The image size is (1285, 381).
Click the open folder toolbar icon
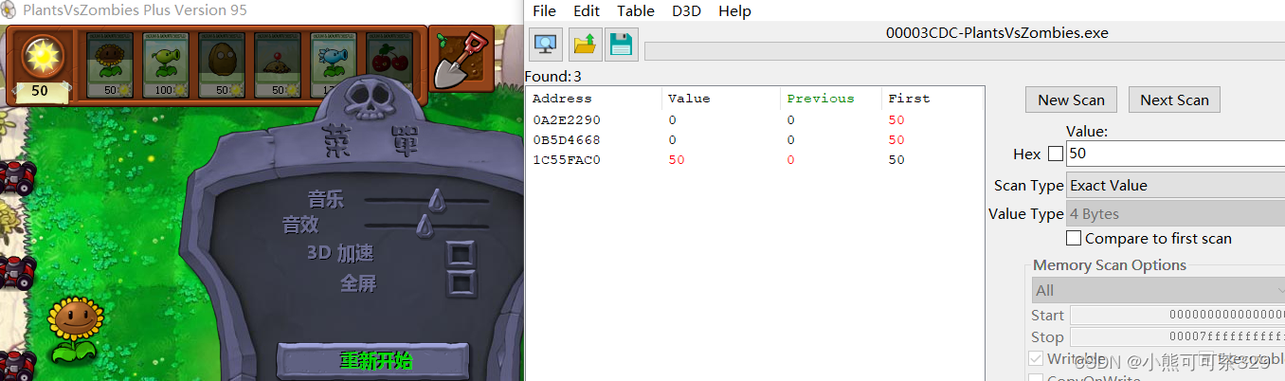(585, 44)
